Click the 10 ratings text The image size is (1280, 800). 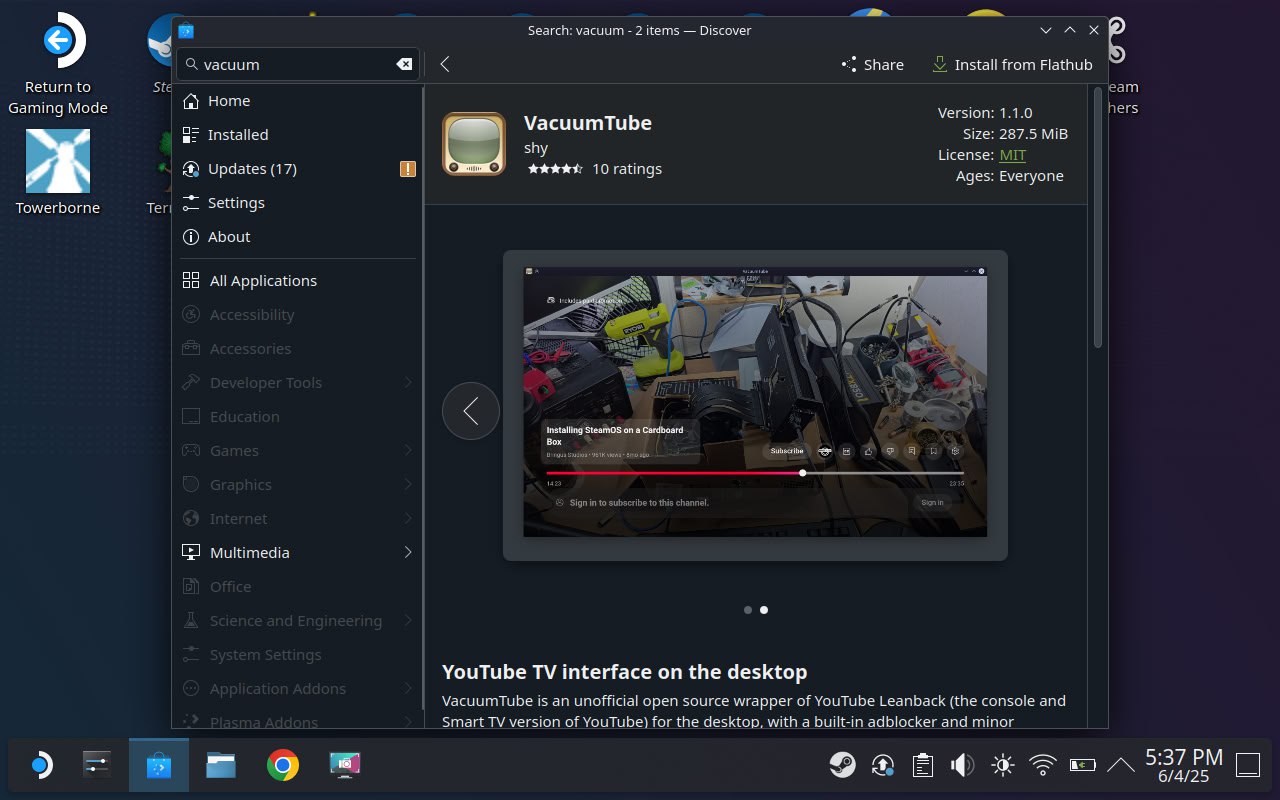click(x=627, y=169)
